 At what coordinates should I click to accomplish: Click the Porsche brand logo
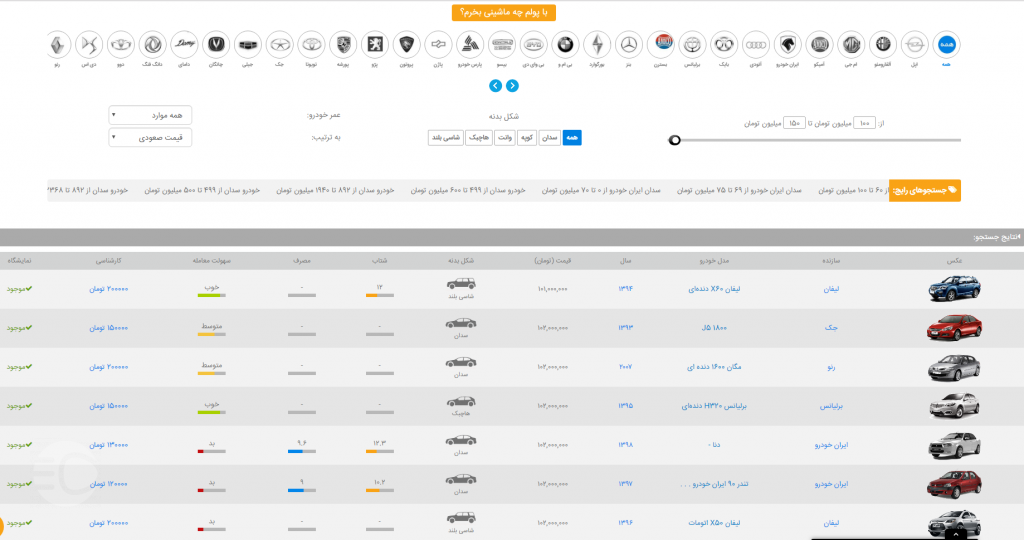[343, 45]
